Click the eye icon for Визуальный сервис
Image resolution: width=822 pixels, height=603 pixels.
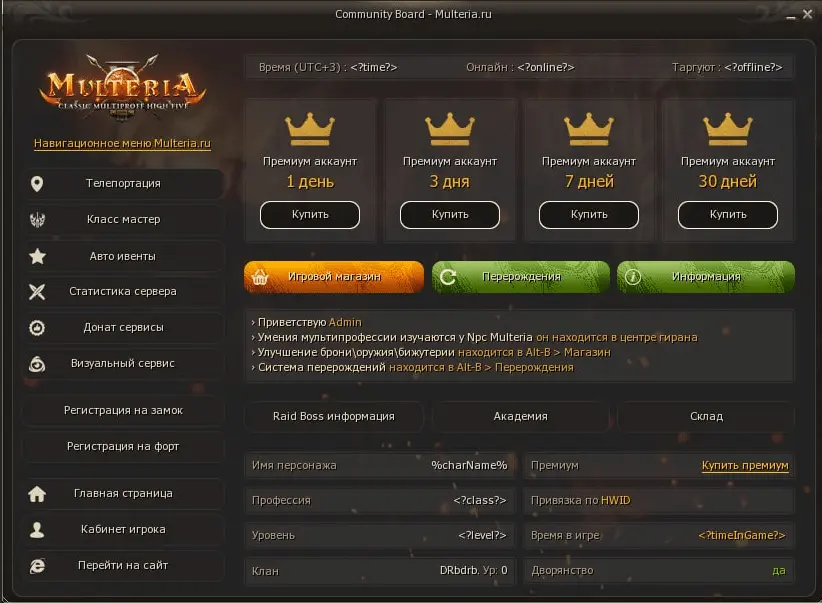[x=37, y=363]
